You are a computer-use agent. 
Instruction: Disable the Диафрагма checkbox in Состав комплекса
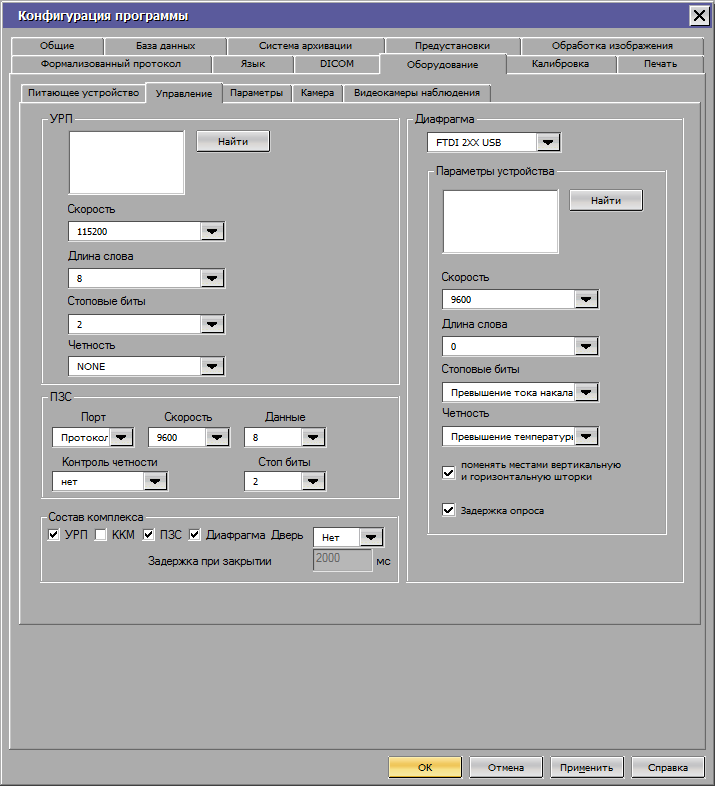click(196, 535)
